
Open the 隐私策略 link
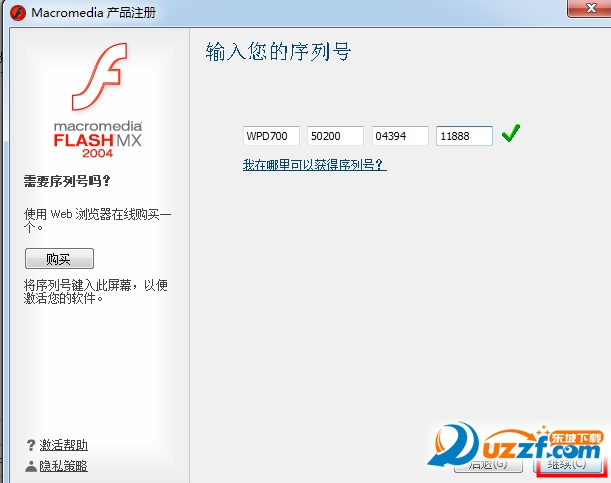(64, 466)
